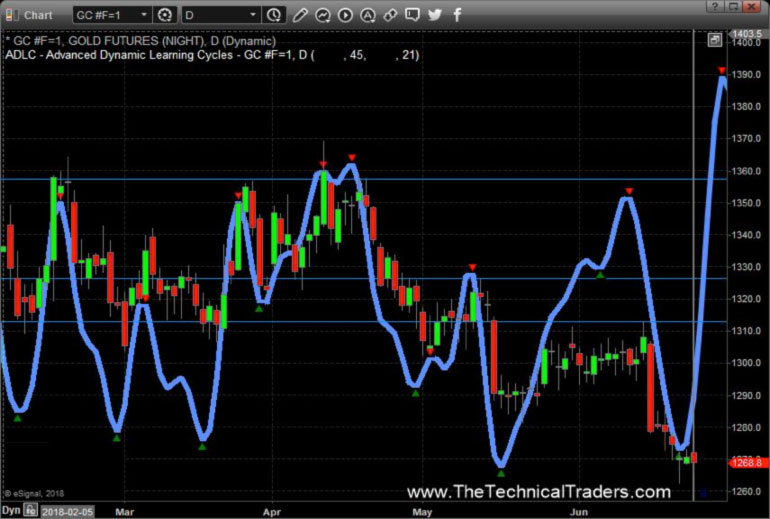Click red cycle-top marker at June 1350 peak

[629, 191]
